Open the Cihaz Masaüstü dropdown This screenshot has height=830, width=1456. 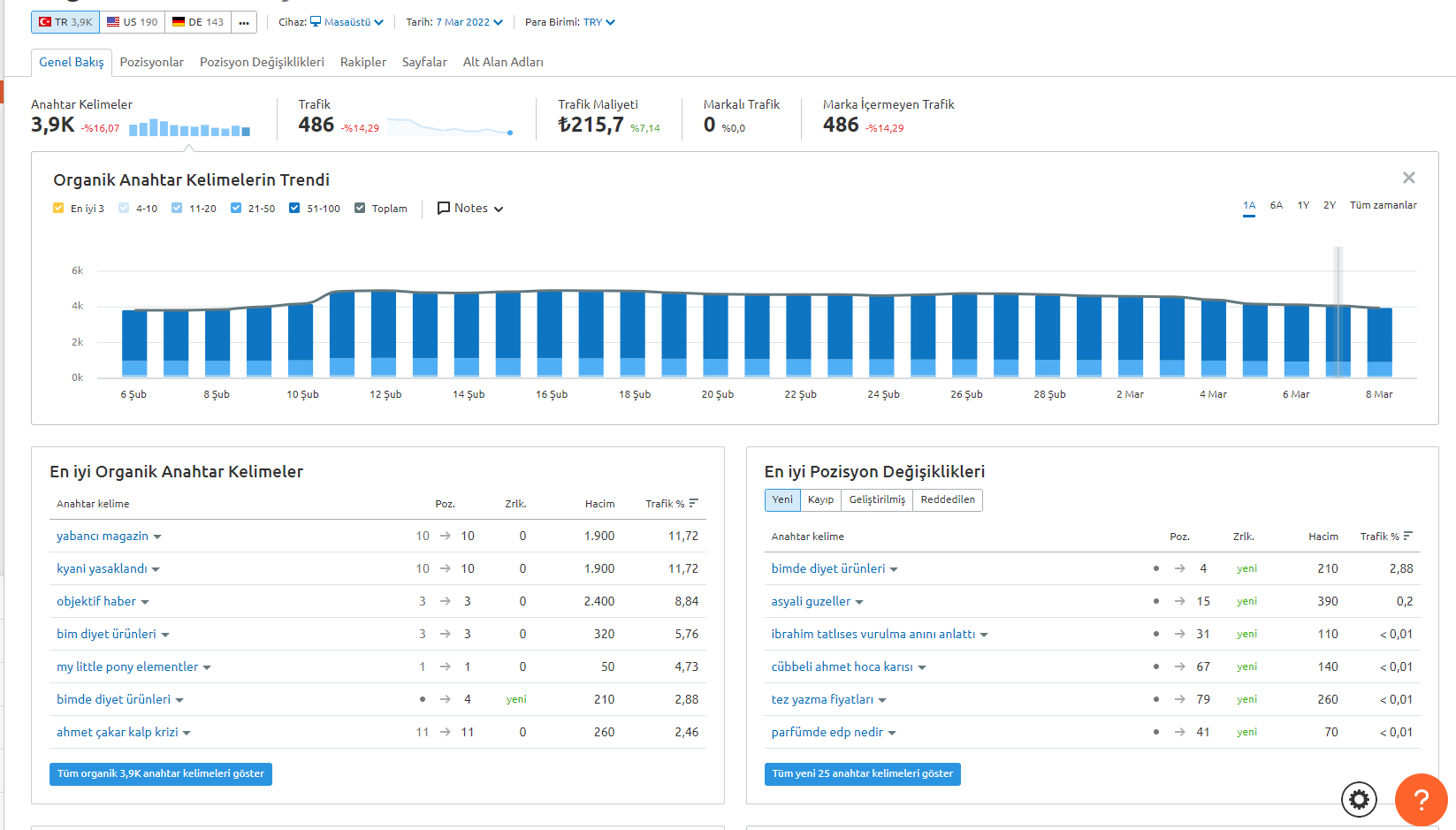pyautogui.click(x=347, y=22)
